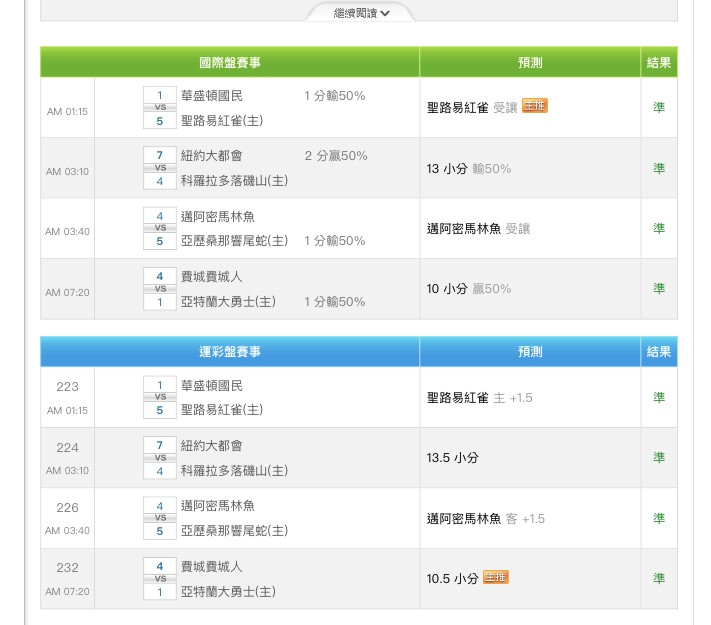711x625 pixels.
Task: Click 準 result in international AM 07:20 row
Action: [659, 288]
